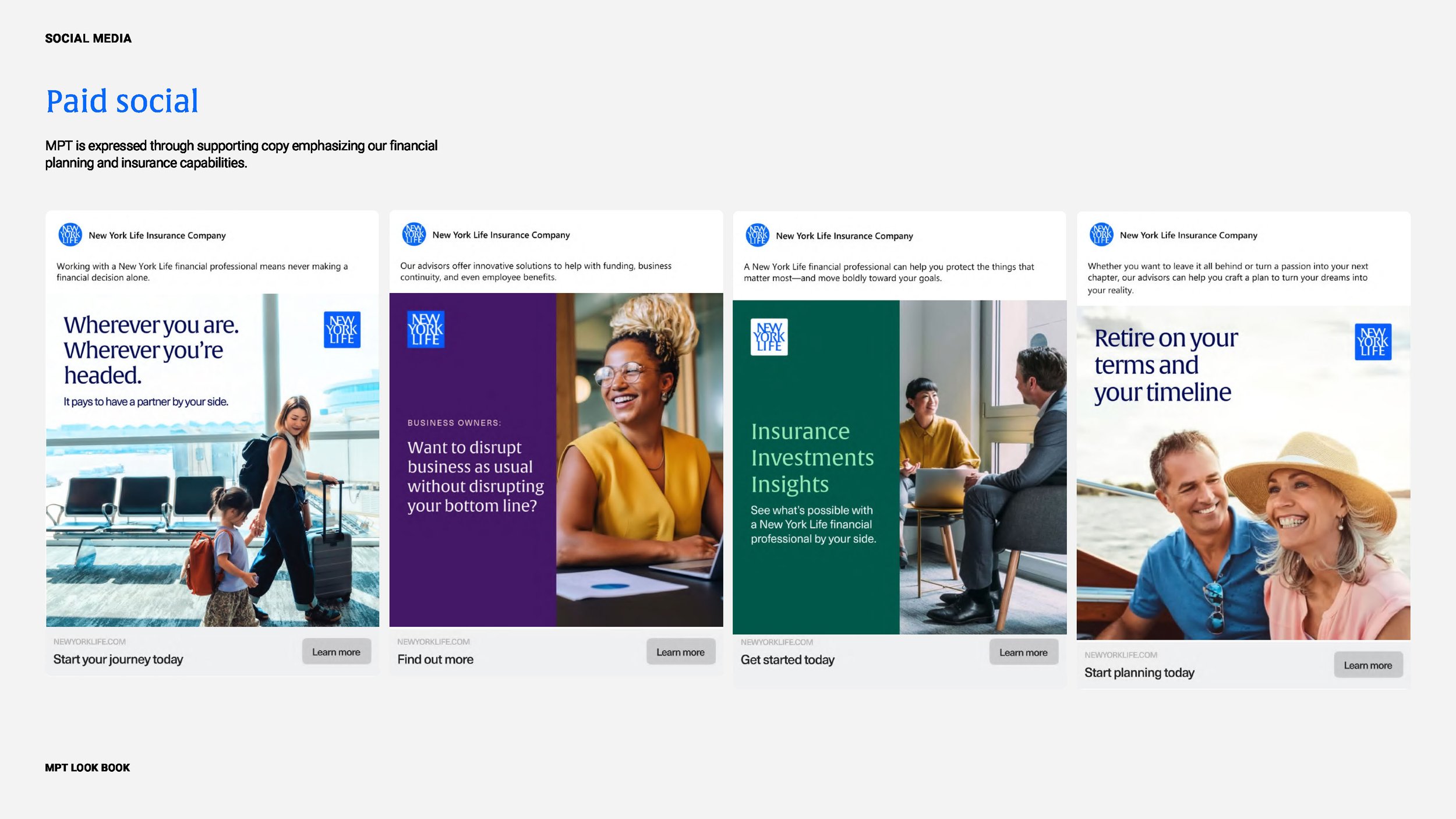Click the company name above "A New York Life financial professional"
The image size is (1456, 819).
tap(844, 236)
